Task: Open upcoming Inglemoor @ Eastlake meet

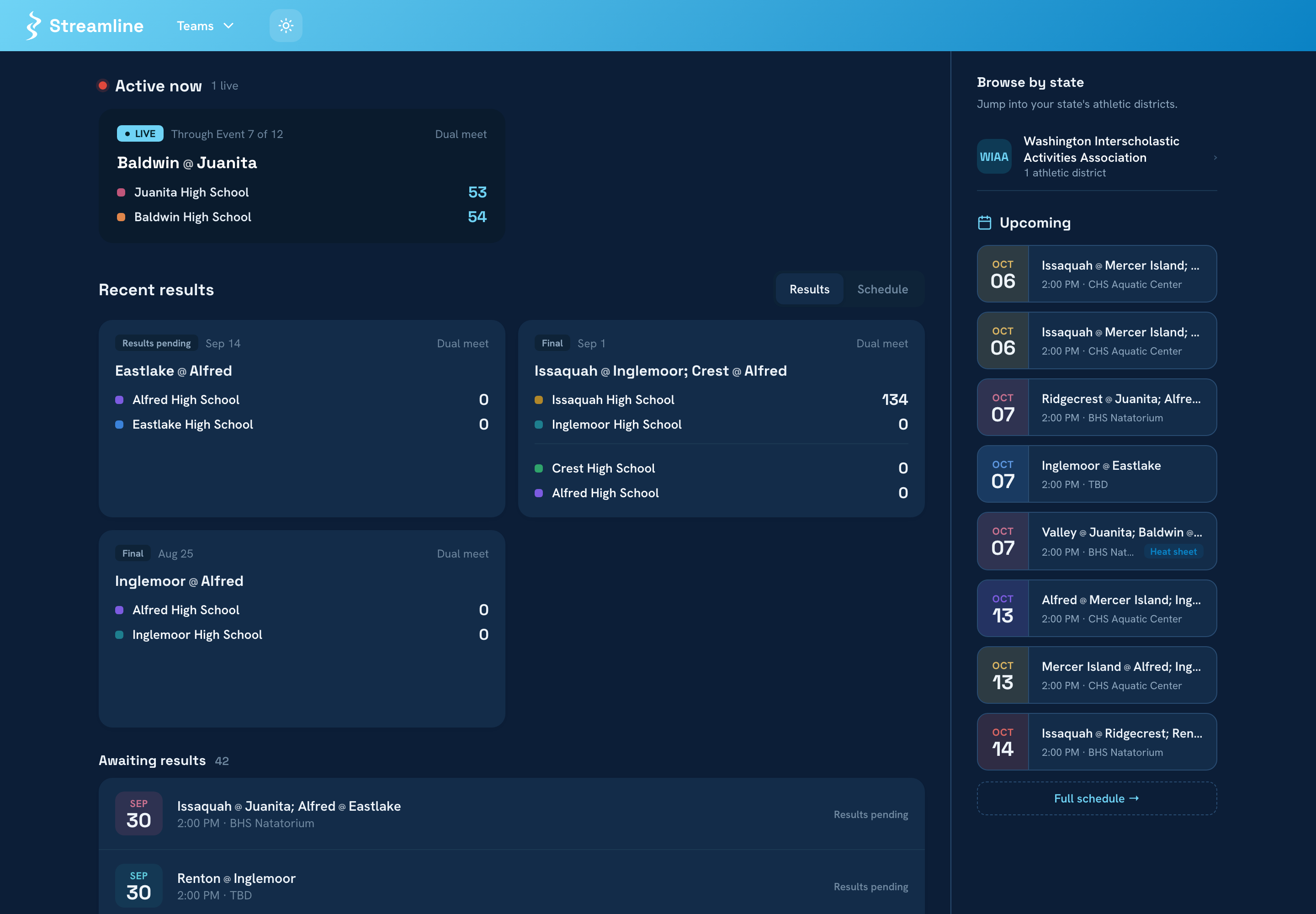Action: 1097,474
